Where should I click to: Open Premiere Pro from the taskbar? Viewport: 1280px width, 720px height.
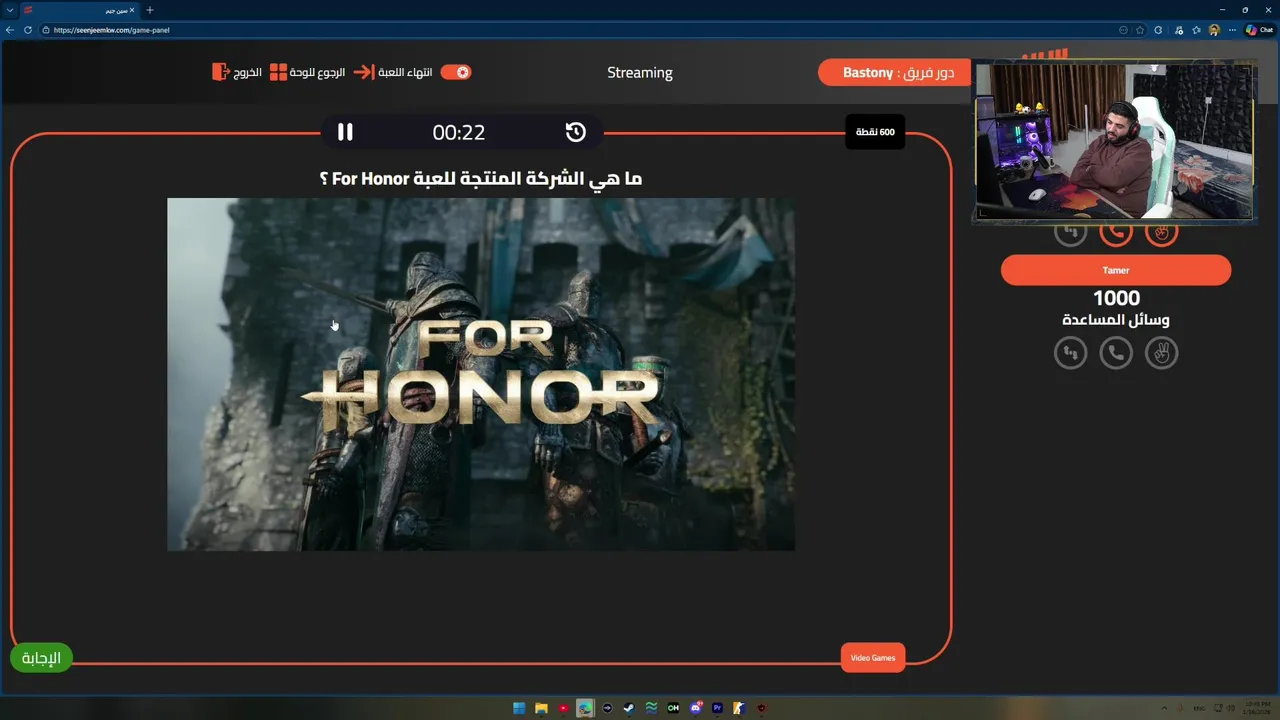pyautogui.click(x=717, y=708)
